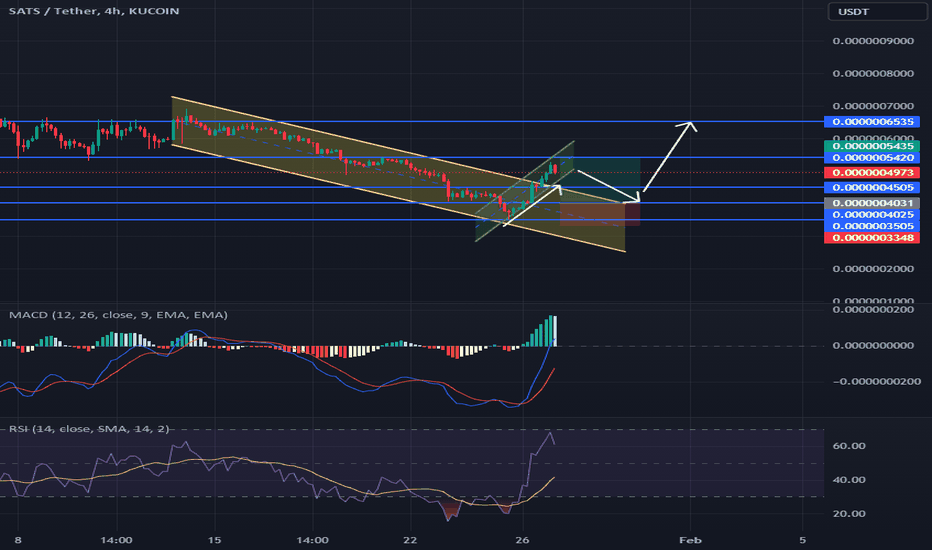Click the 8 date label on time axis
Screen dimensions: 932x550
[x=18, y=540]
